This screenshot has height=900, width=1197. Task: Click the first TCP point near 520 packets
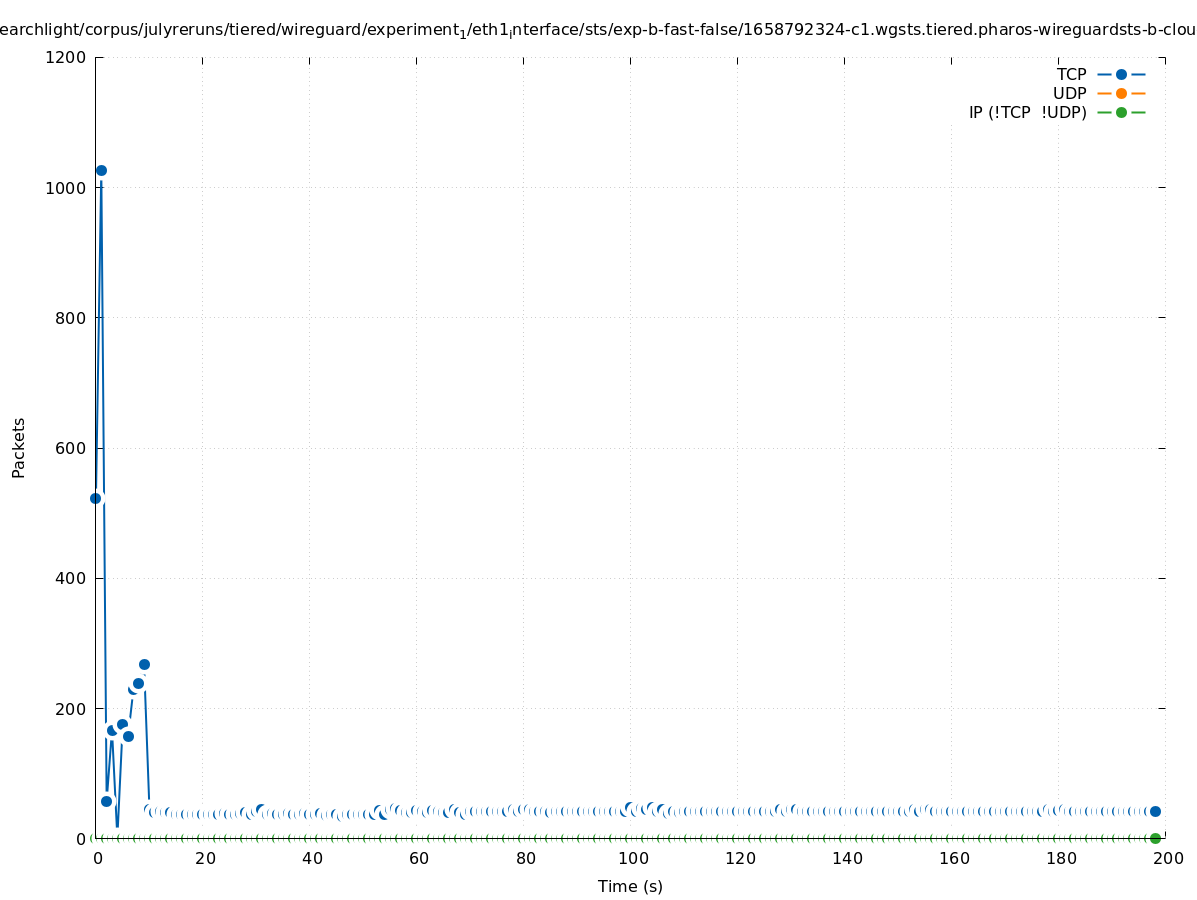[96, 498]
